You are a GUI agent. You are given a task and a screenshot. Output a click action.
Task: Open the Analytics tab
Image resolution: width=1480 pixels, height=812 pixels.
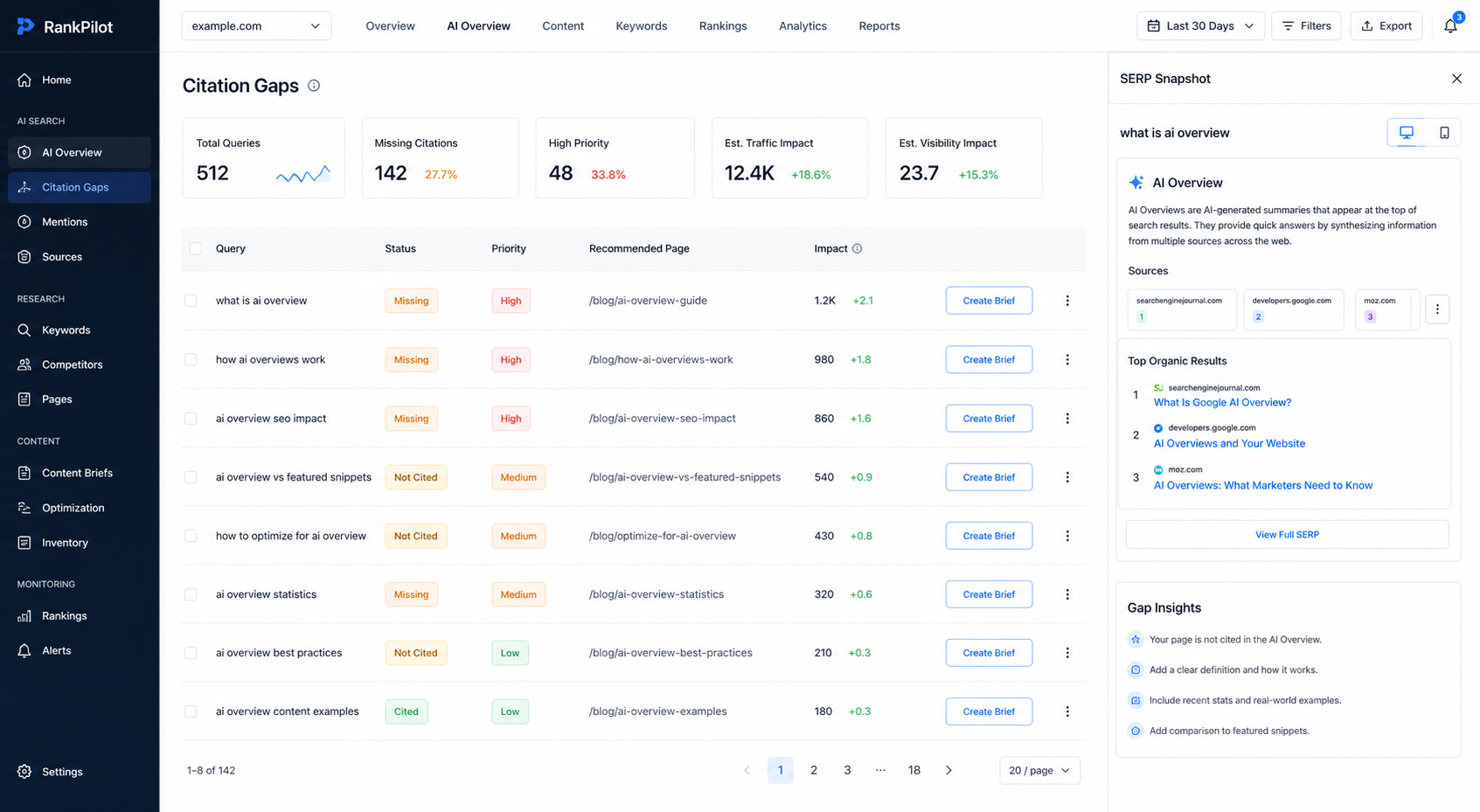coord(803,26)
